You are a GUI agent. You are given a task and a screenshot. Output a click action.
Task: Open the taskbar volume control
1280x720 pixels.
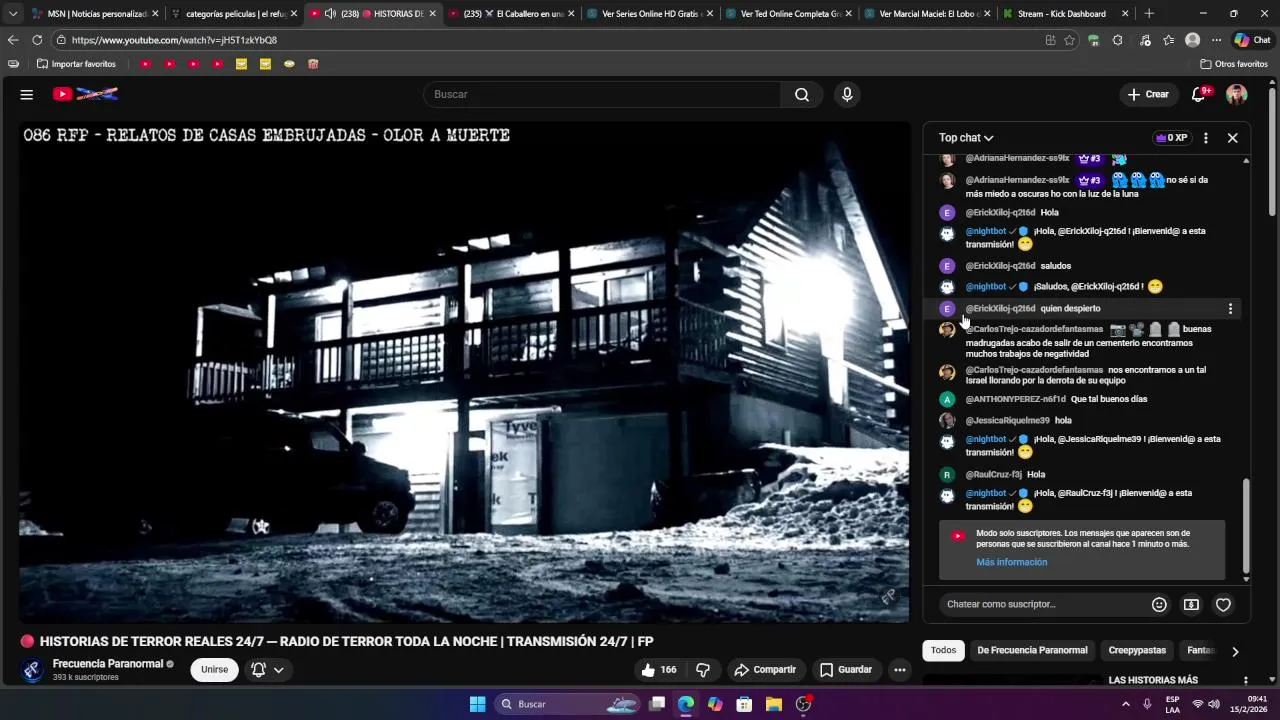point(1214,704)
